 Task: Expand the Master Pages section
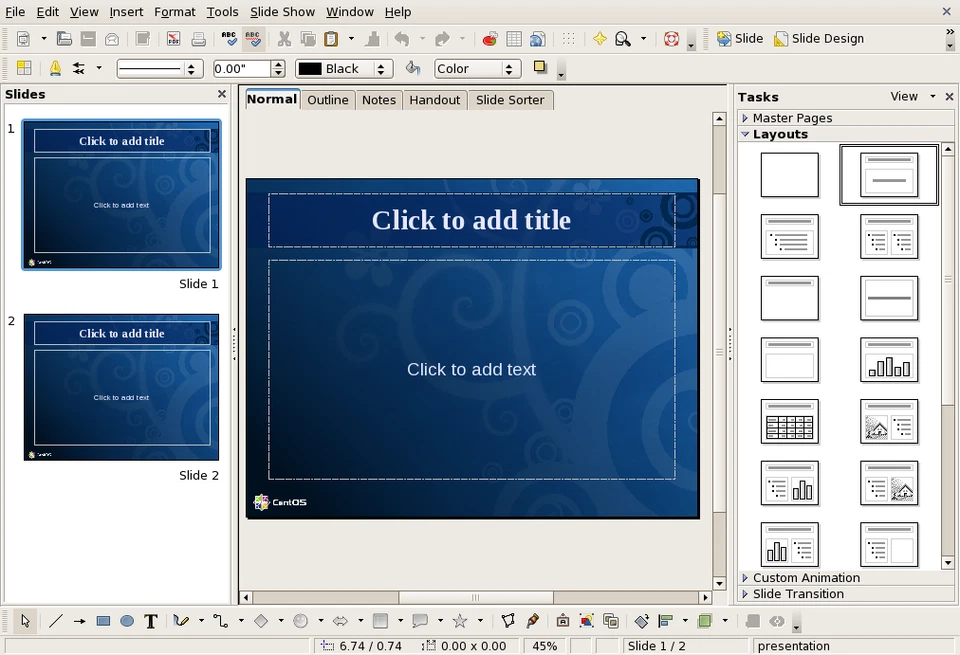791,118
